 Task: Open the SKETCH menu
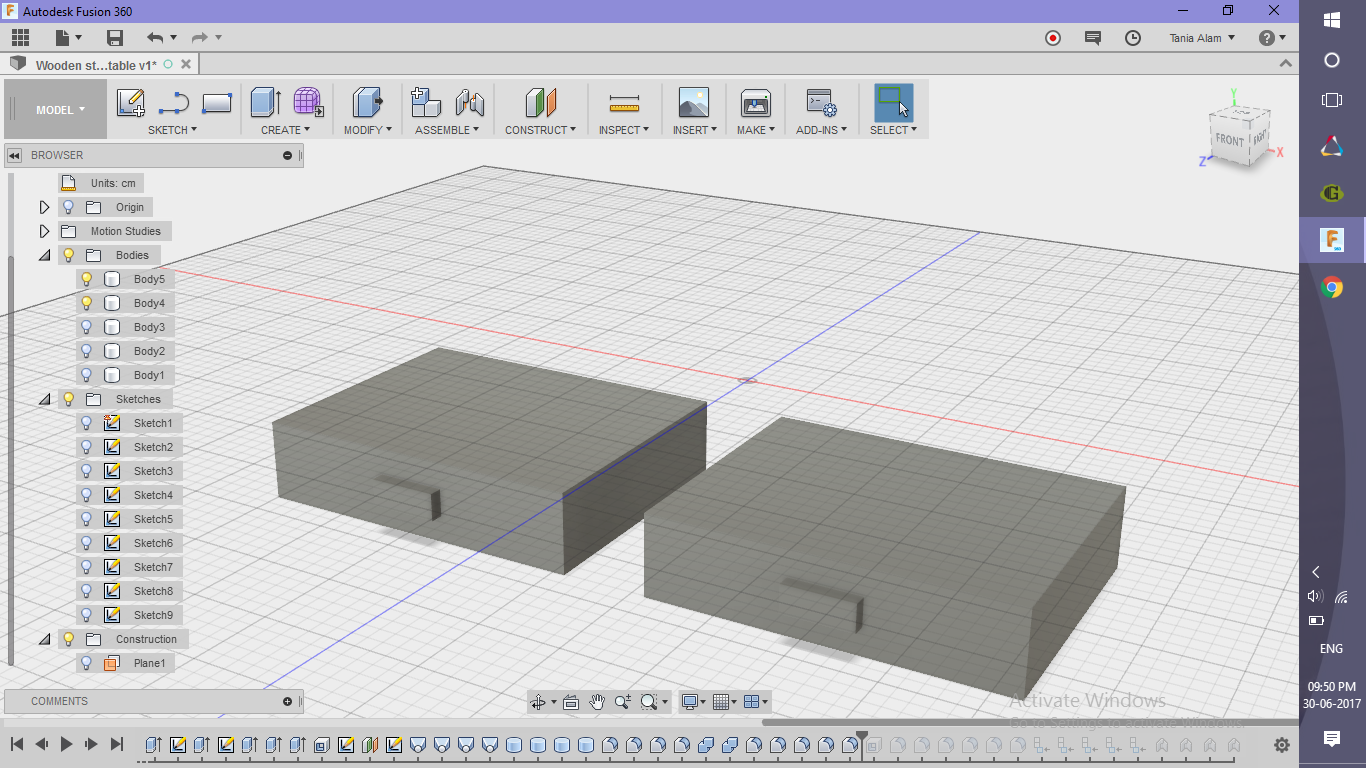[172, 130]
